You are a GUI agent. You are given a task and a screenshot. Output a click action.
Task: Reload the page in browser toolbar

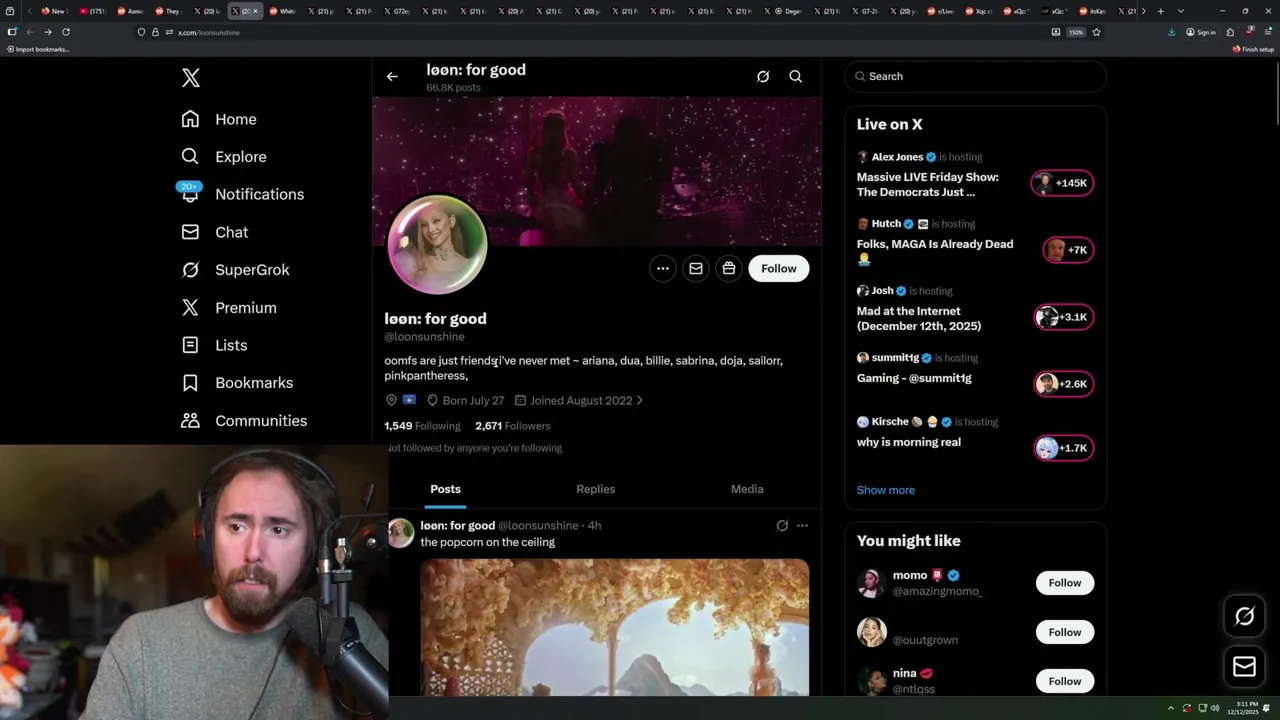66,32
